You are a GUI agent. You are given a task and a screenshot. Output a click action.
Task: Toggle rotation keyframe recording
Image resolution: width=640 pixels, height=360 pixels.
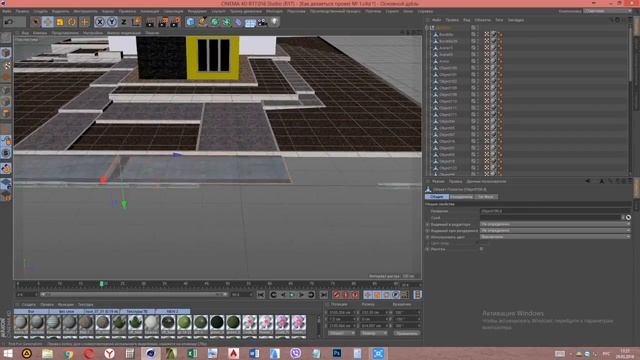click(x=387, y=295)
